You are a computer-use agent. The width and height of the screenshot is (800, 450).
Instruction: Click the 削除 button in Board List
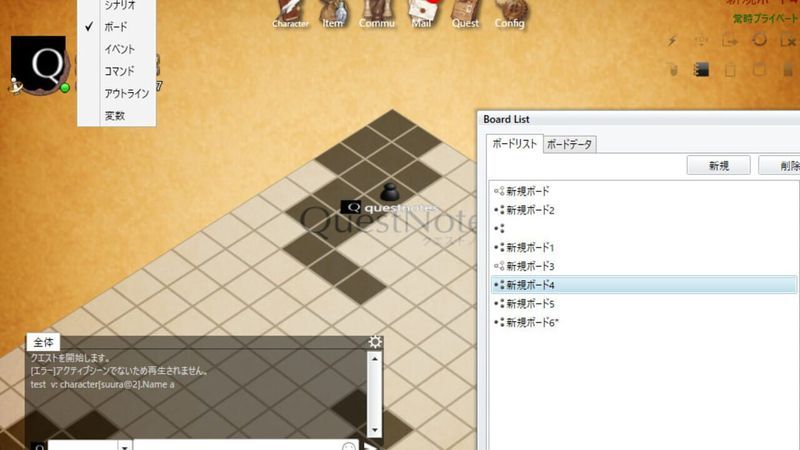point(782,166)
